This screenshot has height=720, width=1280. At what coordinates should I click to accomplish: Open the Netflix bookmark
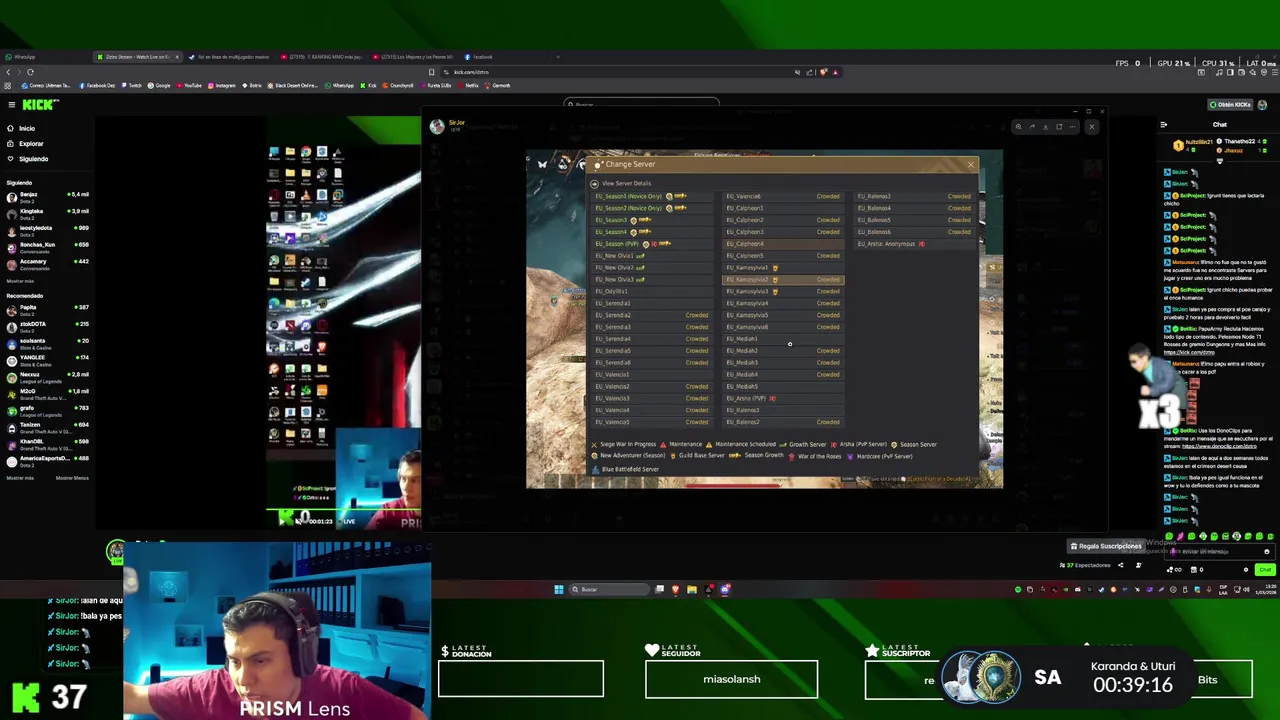(469, 85)
